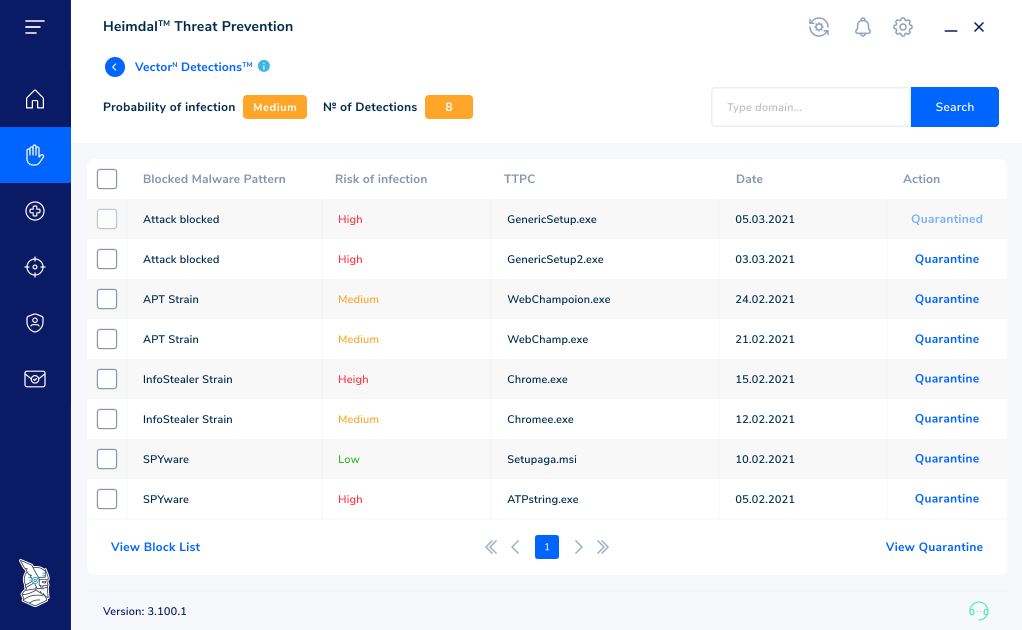The height and width of the screenshot is (630, 1022).
Task: Click the notifications bell icon
Action: point(862,27)
